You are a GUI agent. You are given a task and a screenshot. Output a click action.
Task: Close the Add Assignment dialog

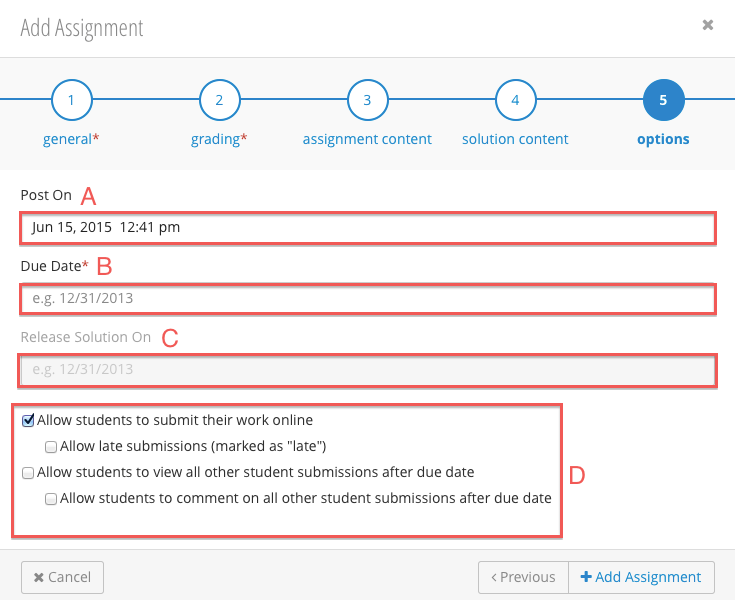click(x=708, y=25)
